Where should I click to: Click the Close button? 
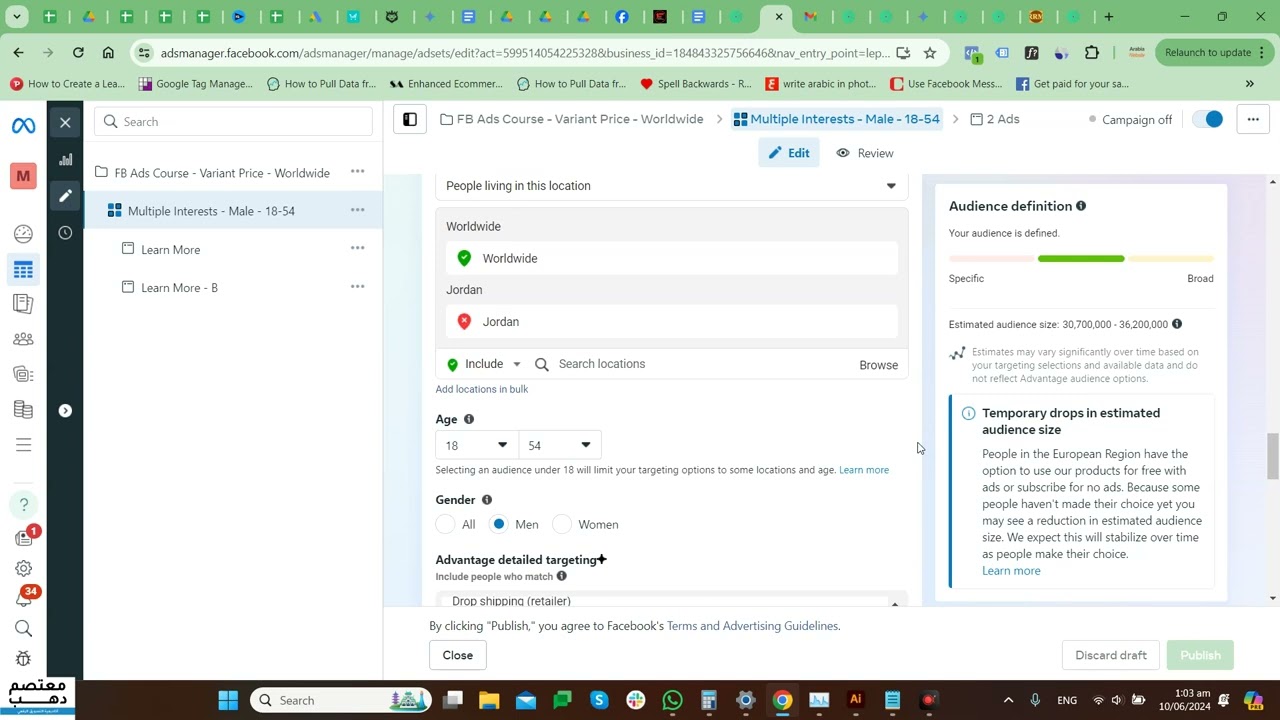point(458,655)
